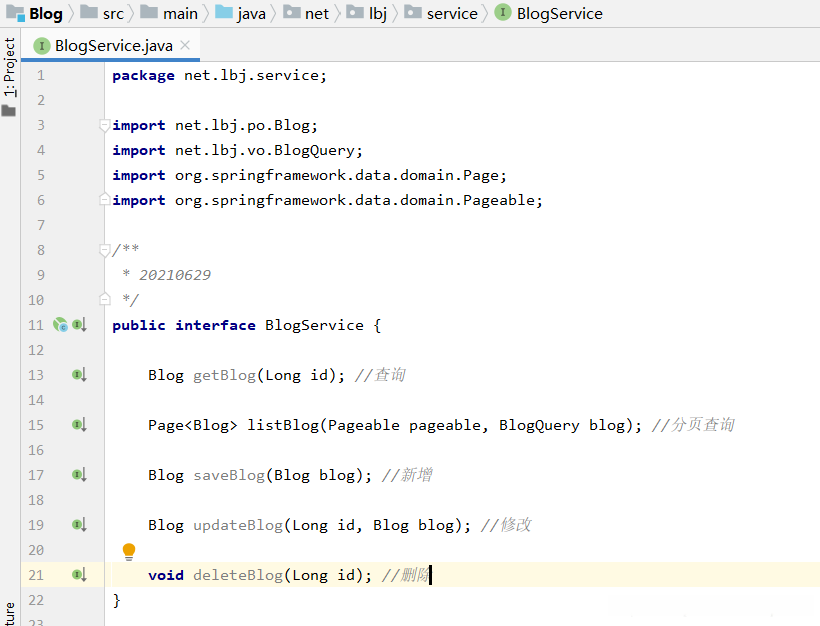Click the 'java' folder breadcrumb
Screen dimensions: 820x626
pos(250,13)
